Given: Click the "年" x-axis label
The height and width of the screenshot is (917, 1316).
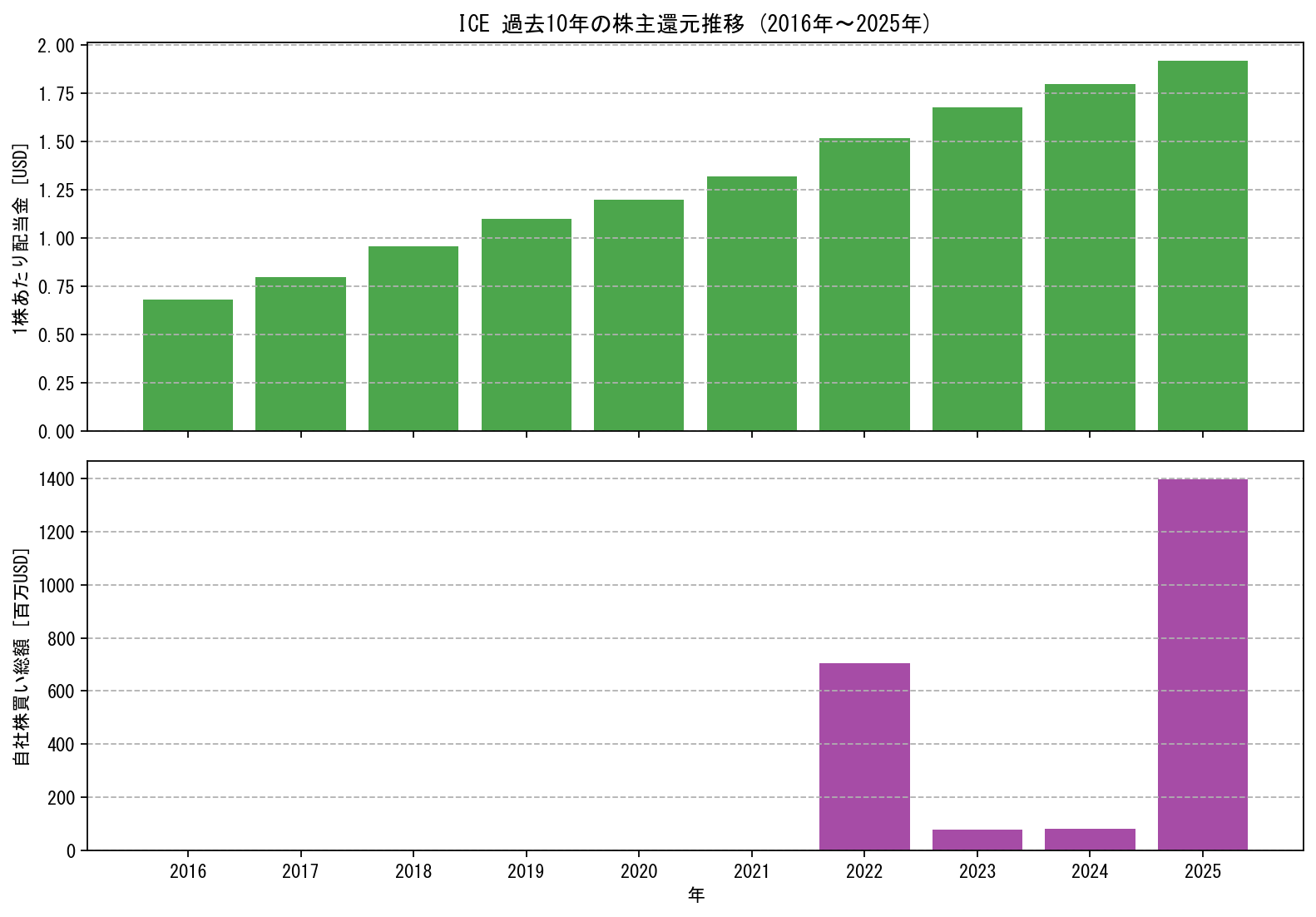Looking at the screenshot, I should pos(696,895).
